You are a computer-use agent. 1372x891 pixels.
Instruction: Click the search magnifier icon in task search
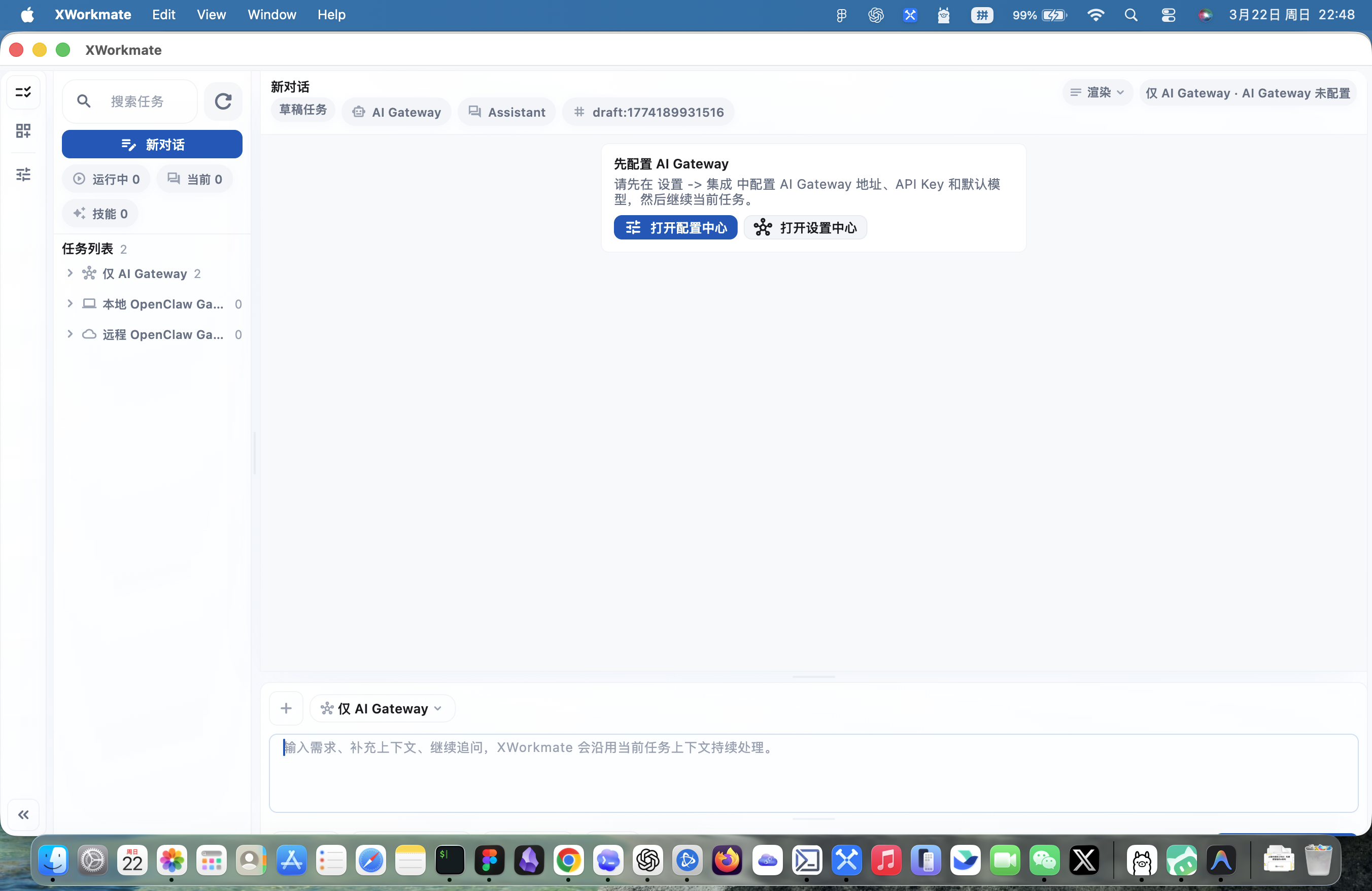(84, 101)
